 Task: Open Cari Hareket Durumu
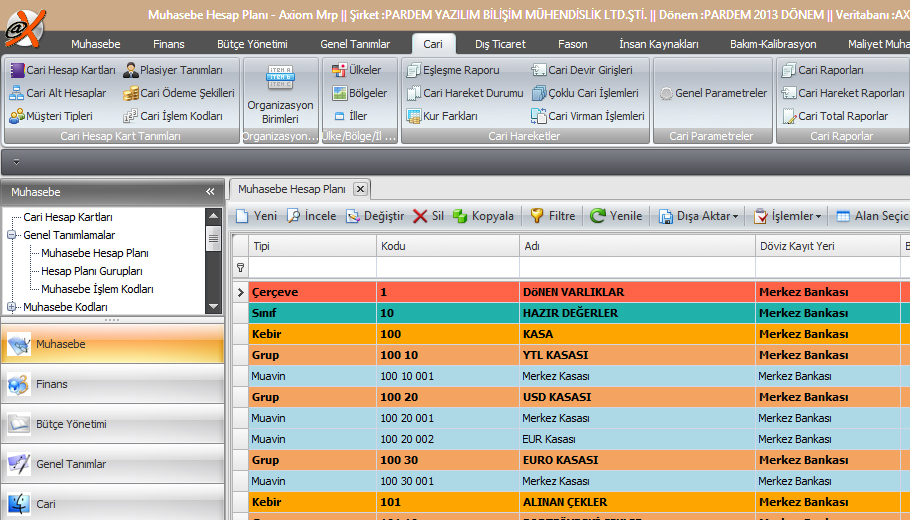tap(464, 93)
